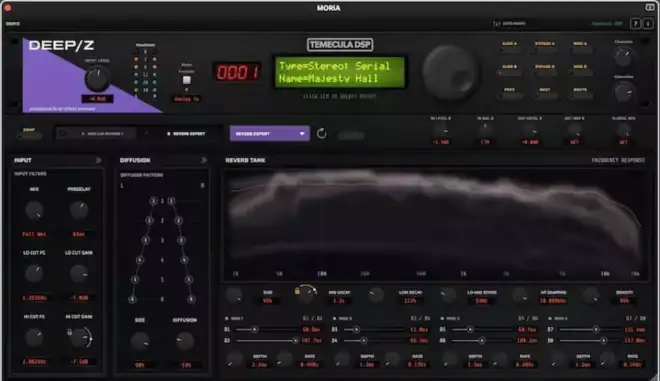This screenshot has height=381, width=660.
Task: Toggle the Mod 2 checkbox for D3/D4
Action: [335, 318]
